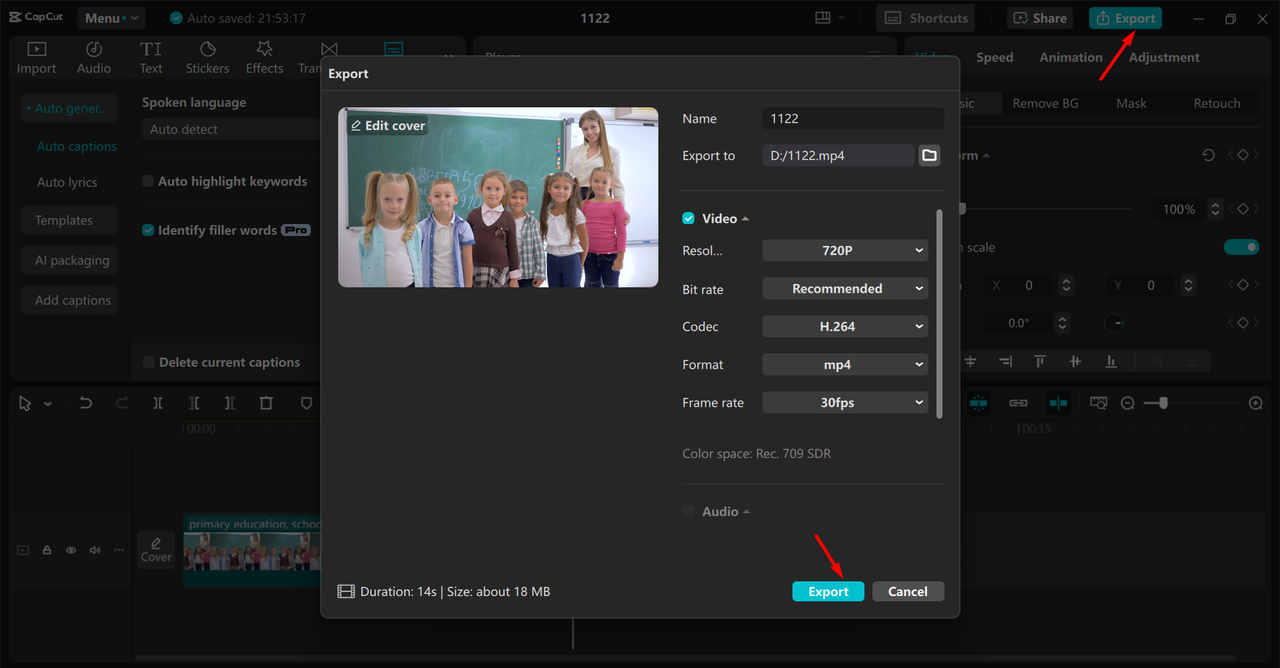Image resolution: width=1280 pixels, height=668 pixels.
Task: Redo the last undone action
Action: 122,403
